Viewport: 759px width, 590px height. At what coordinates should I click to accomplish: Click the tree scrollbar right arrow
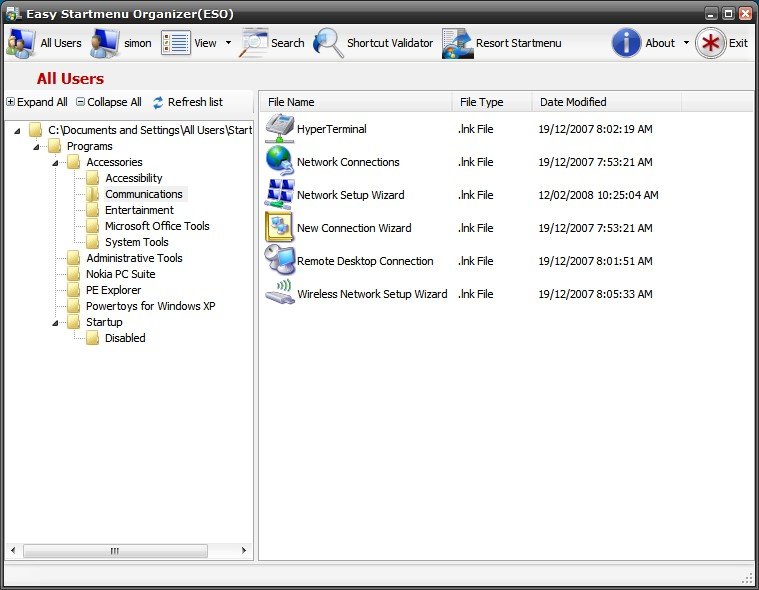[243, 550]
